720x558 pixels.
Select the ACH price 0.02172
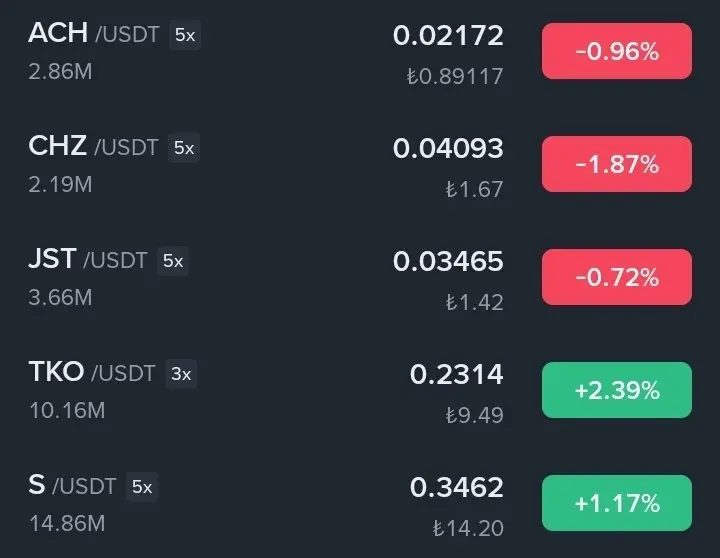[448, 36]
